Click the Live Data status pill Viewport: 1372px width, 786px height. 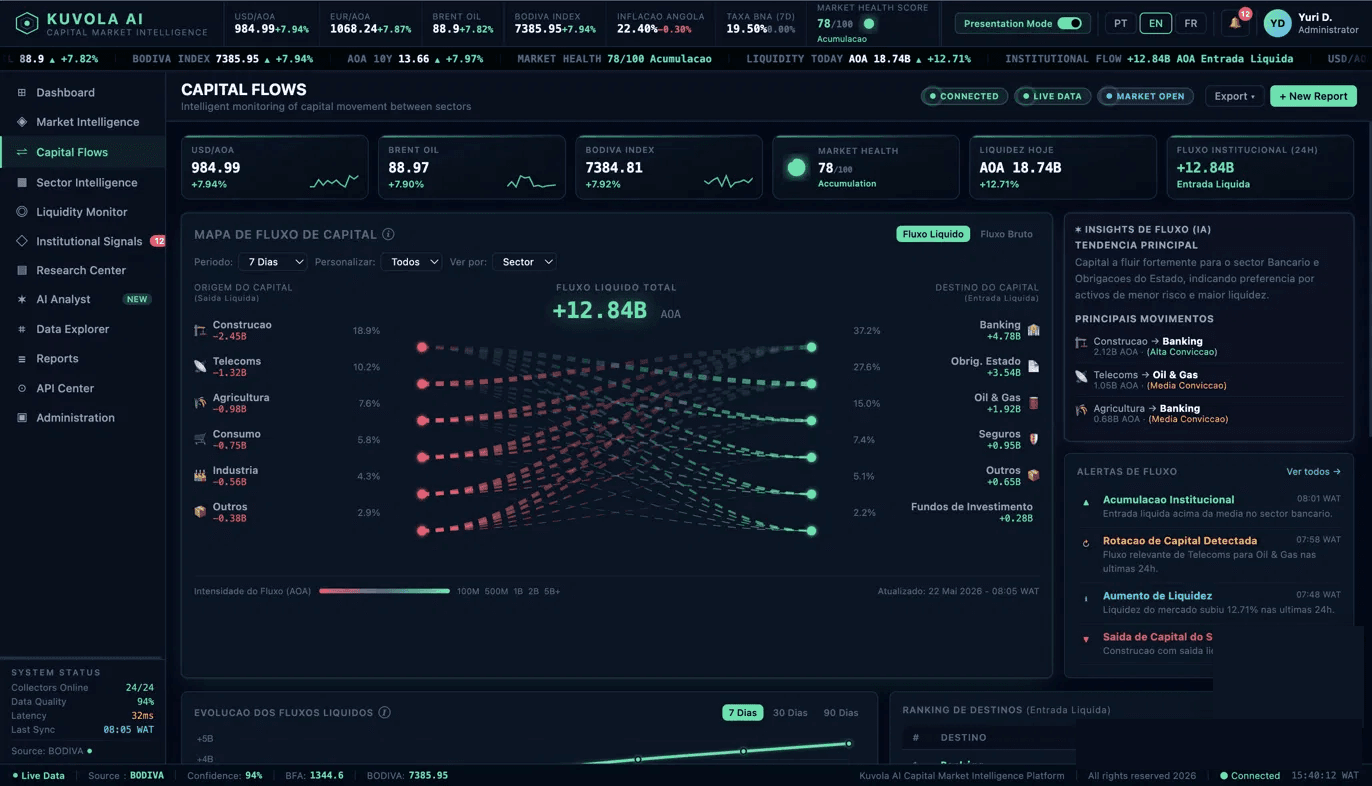pos(1052,96)
